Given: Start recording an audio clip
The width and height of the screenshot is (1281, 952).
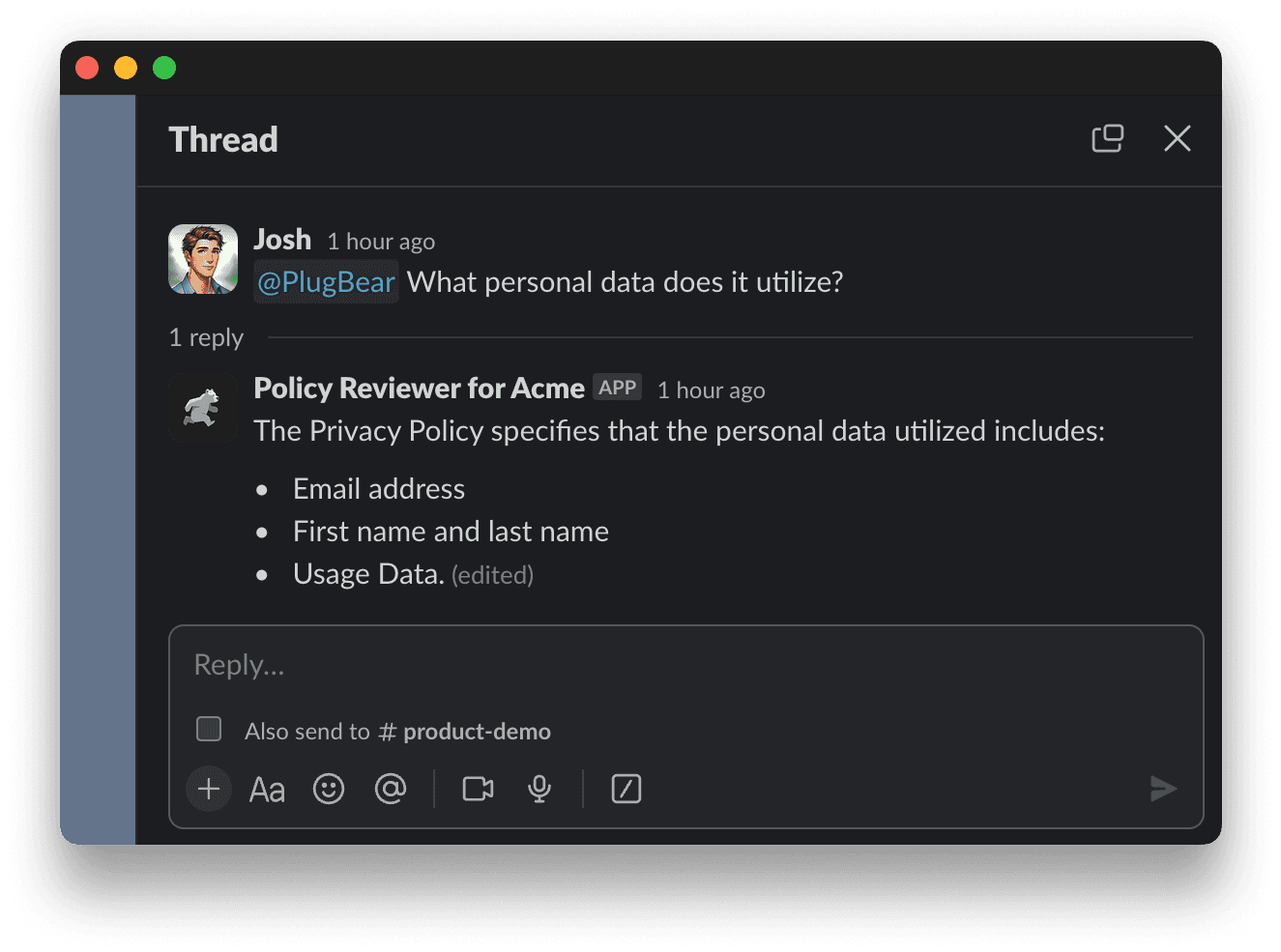Looking at the screenshot, I should [x=539, y=789].
